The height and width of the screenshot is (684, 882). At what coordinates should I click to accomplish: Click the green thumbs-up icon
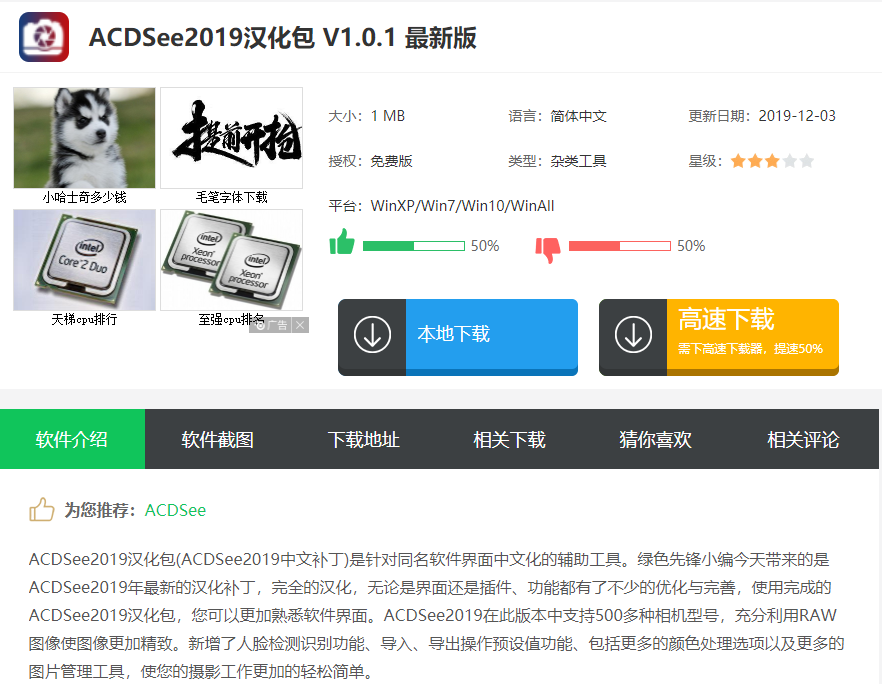click(342, 242)
